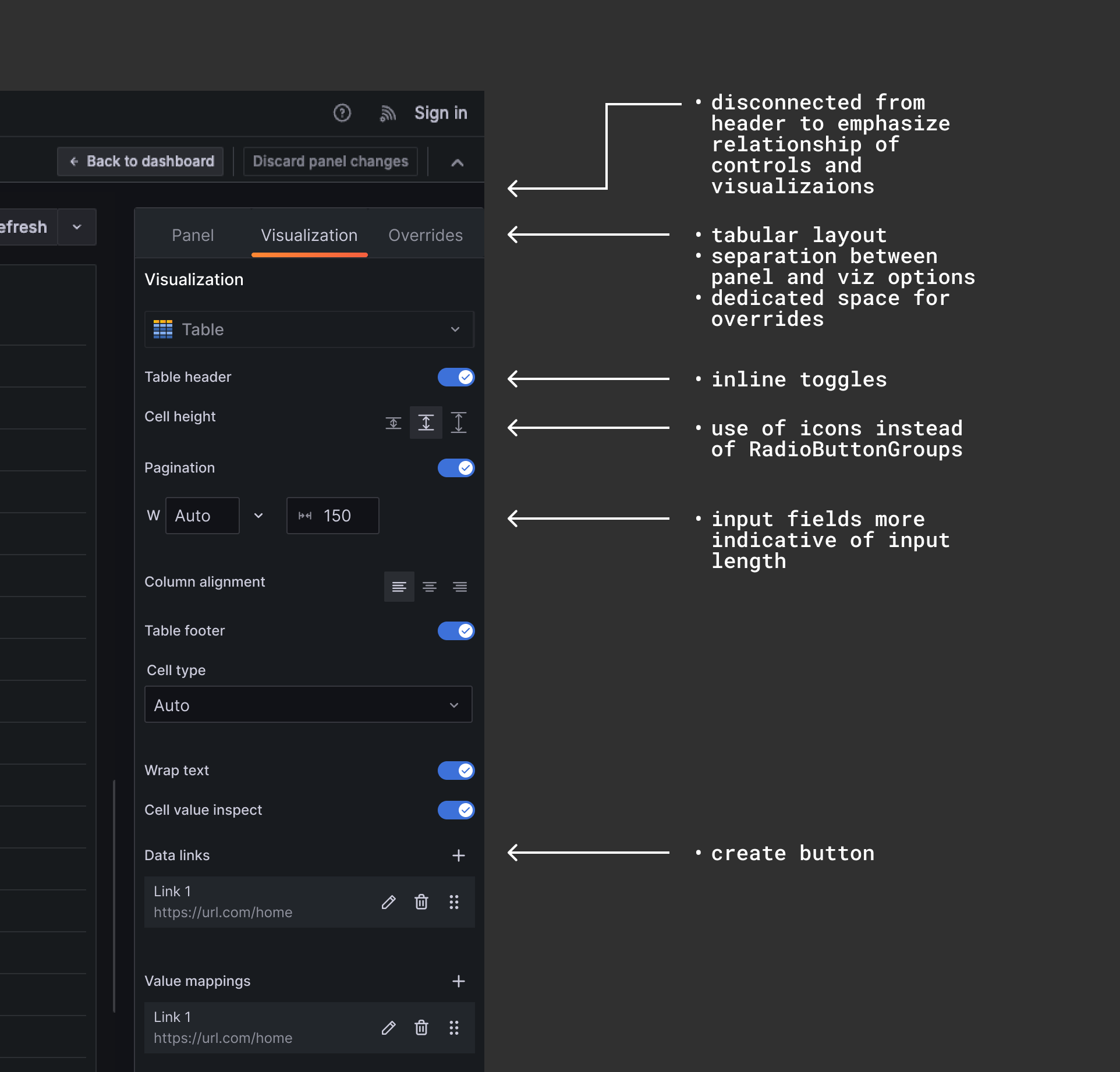Viewport: 1120px width, 1072px height.
Task: Expand the Cell type Auto dropdown
Action: (308, 705)
